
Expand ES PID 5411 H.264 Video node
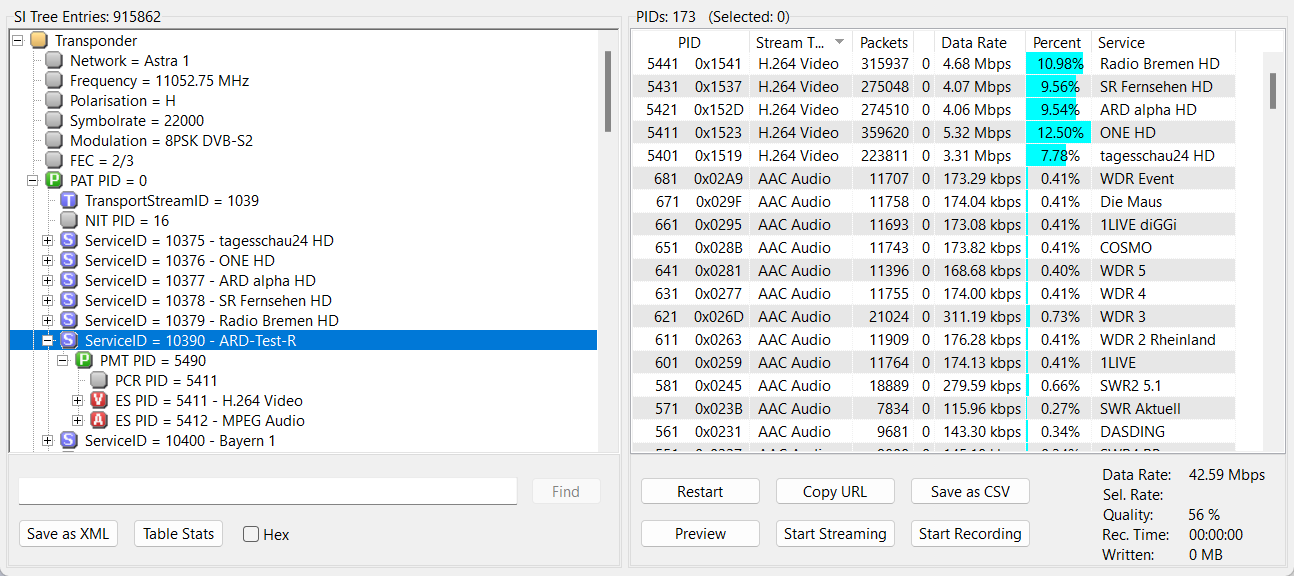tap(77, 401)
